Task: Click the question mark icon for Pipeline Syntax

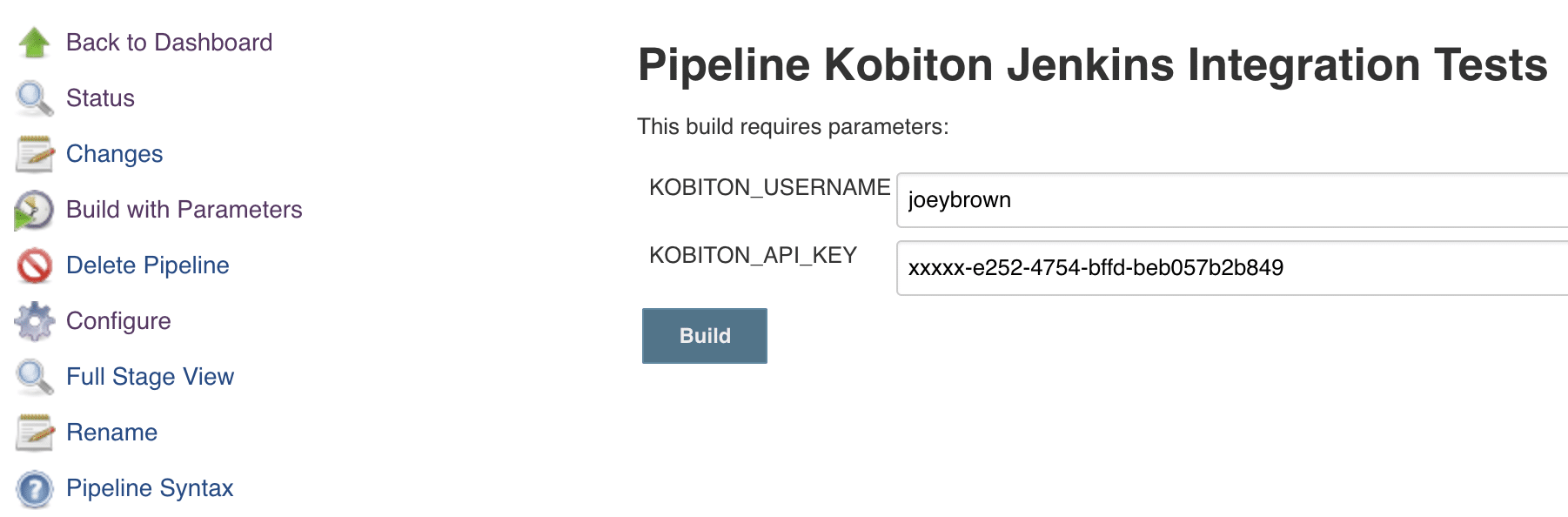Action: click(35, 488)
